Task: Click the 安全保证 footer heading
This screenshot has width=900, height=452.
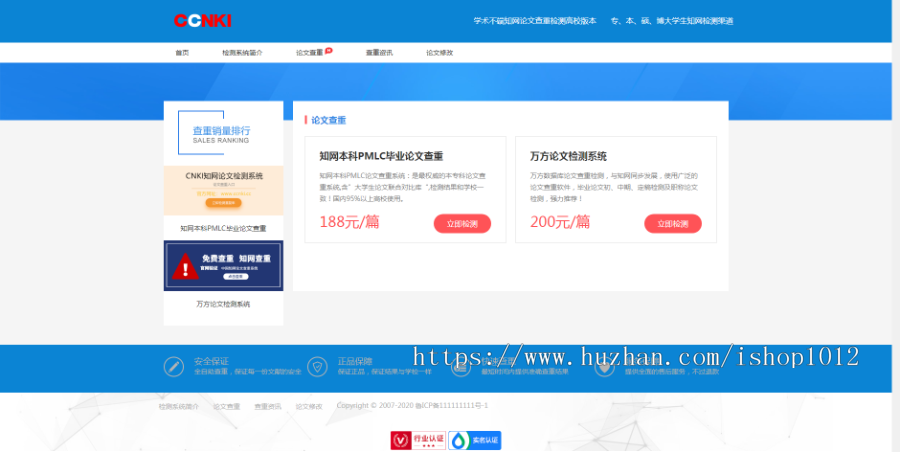Action: tap(211, 361)
